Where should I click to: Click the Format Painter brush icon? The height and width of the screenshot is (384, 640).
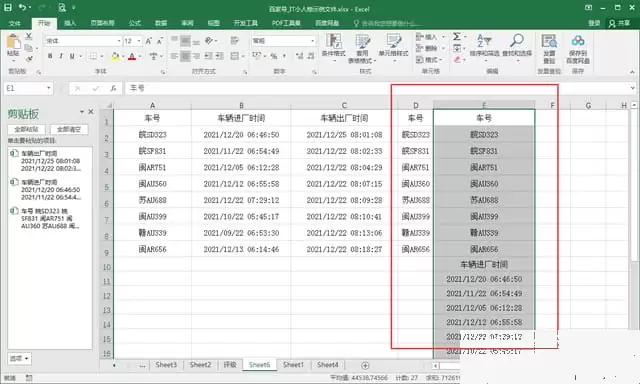[x=29, y=59]
